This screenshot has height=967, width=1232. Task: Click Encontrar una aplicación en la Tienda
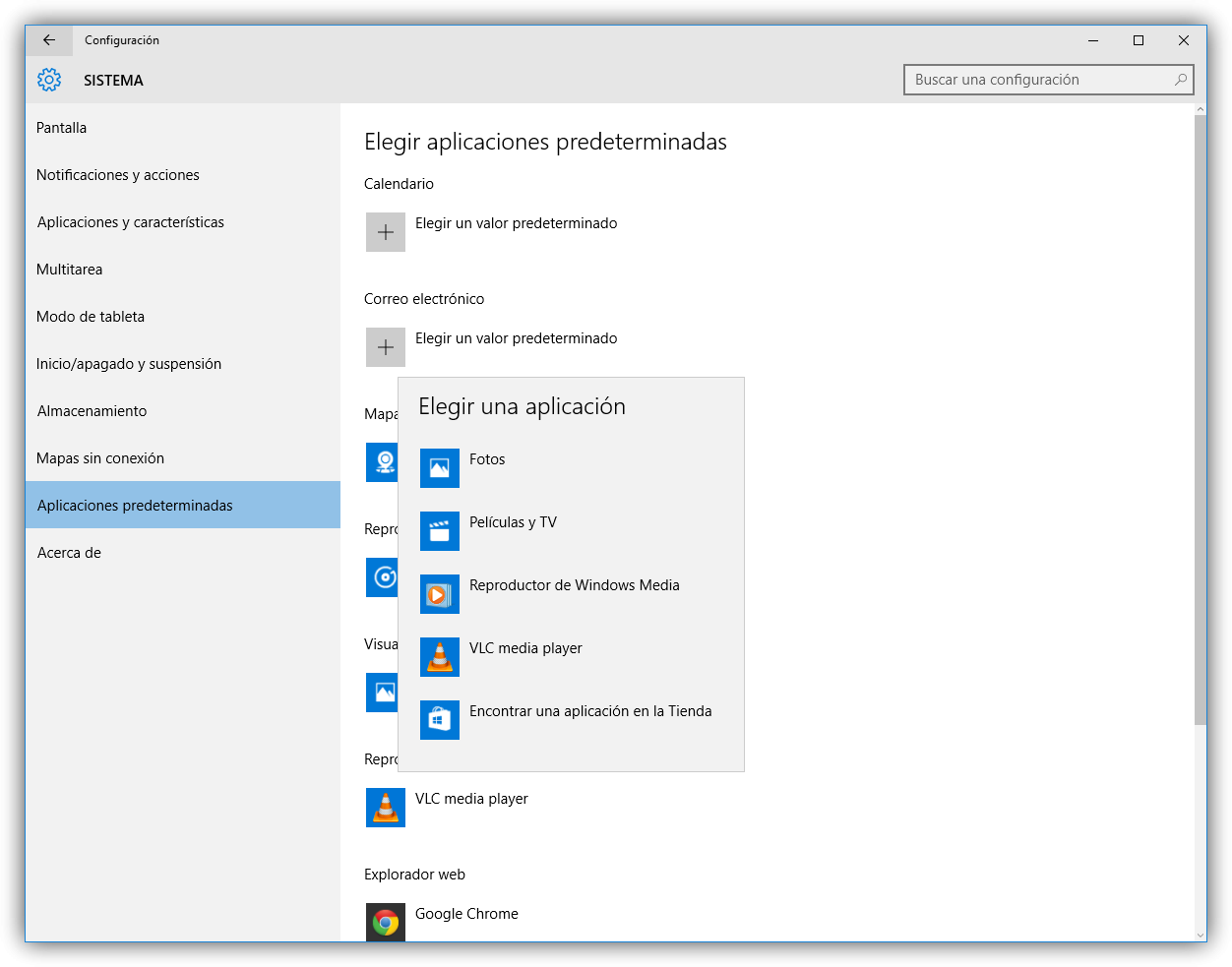tap(590, 711)
